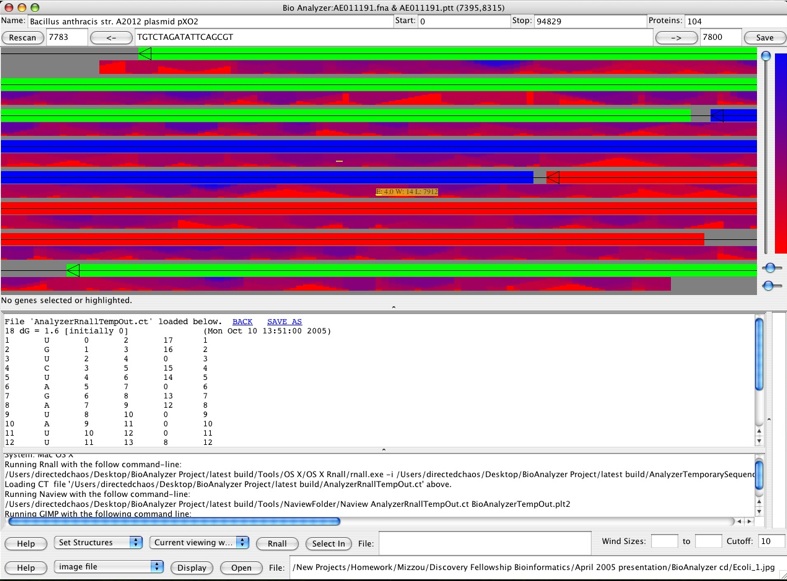This screenshot has width=787, height=581.
Task: Edit the Name field for the plasmid
Action: point(210,21)
